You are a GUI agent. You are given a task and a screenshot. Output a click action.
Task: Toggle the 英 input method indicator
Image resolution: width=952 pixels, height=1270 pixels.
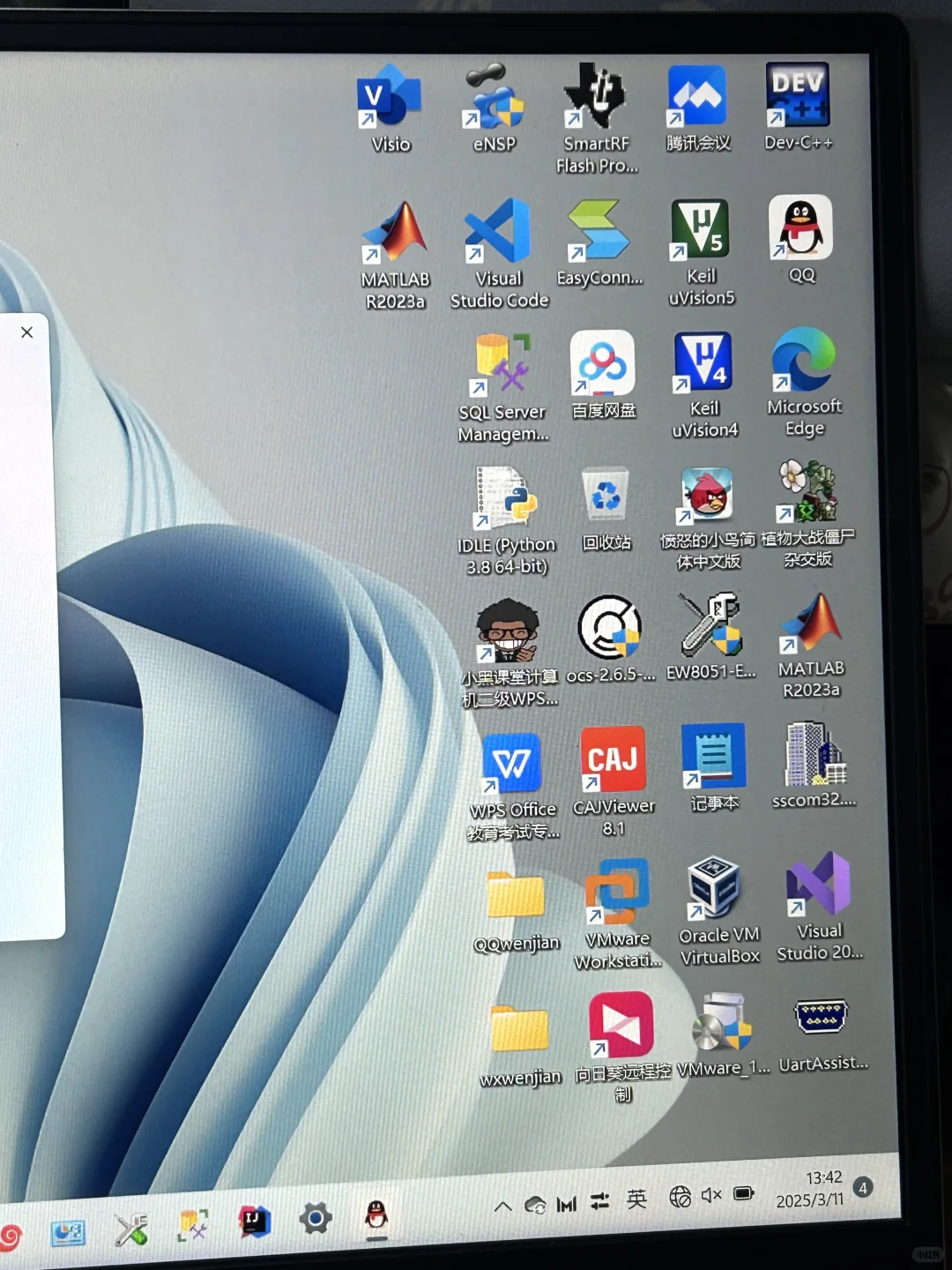(636, 1199)
